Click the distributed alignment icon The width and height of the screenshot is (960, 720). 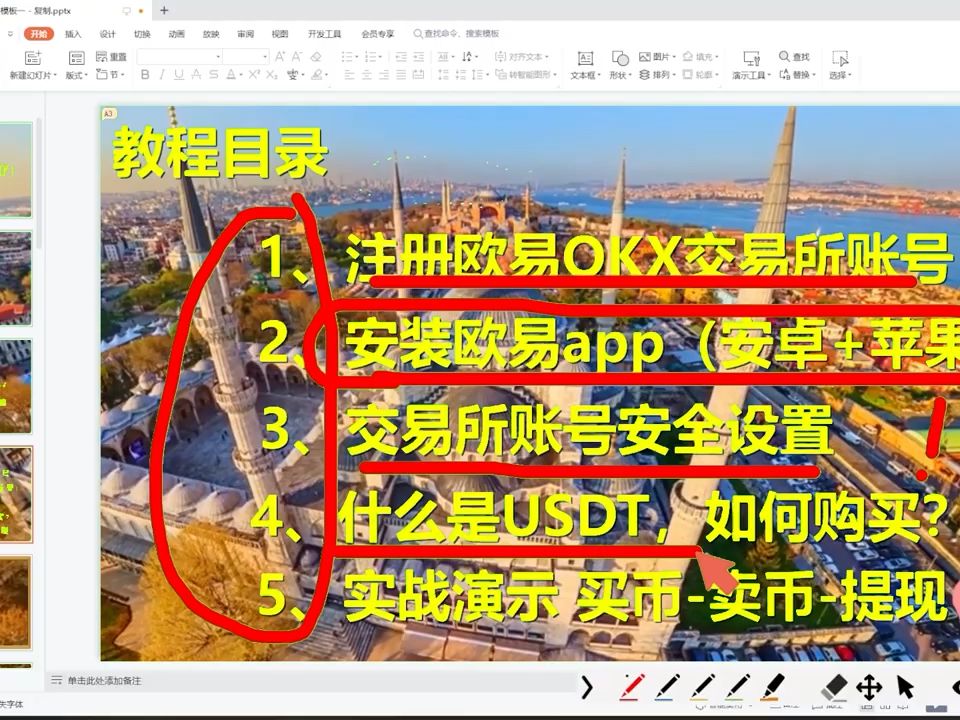coord(418,75)
